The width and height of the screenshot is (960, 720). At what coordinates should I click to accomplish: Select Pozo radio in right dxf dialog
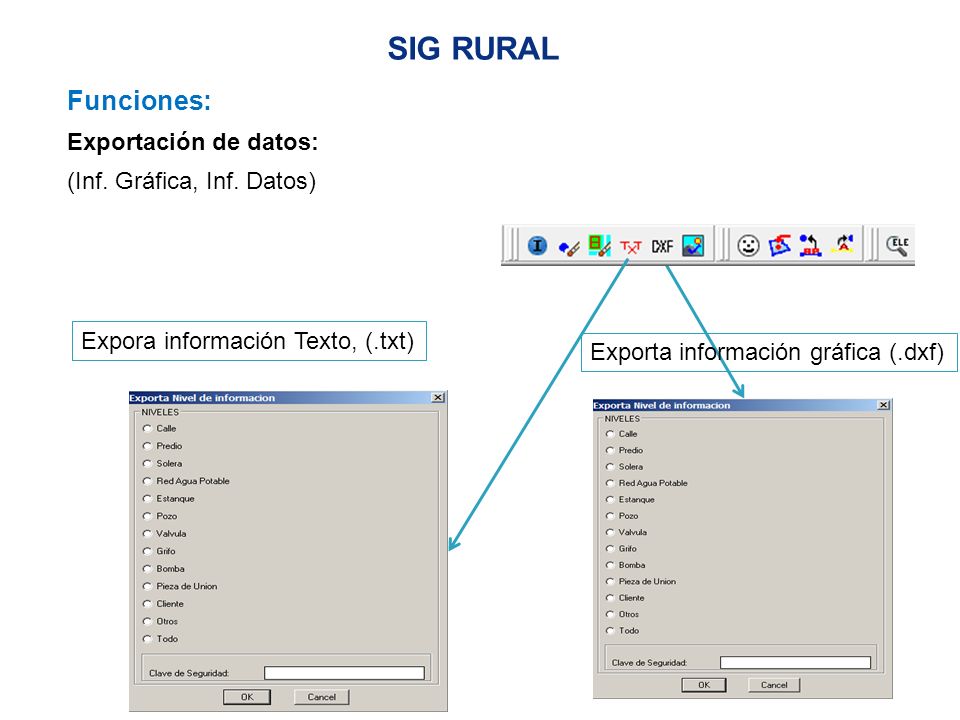[x=610, y=516]
